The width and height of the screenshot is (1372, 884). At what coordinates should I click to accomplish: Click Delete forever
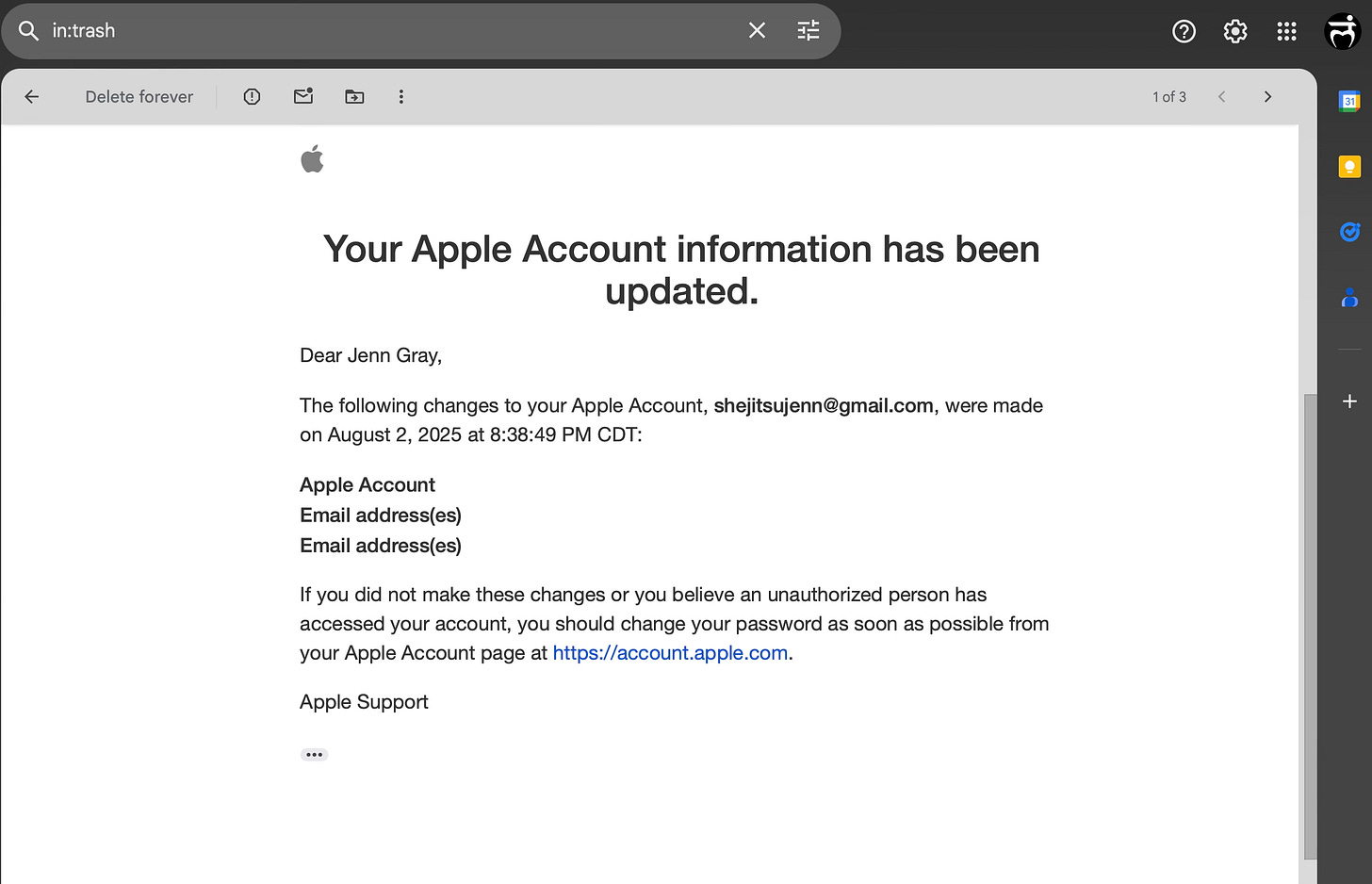(x=139, y=96)
